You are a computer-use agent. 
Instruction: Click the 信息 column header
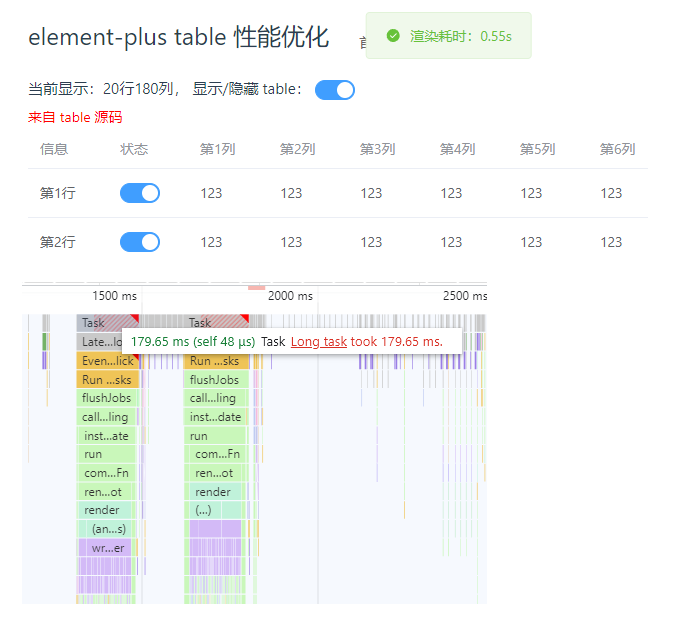tap(54, 149)
